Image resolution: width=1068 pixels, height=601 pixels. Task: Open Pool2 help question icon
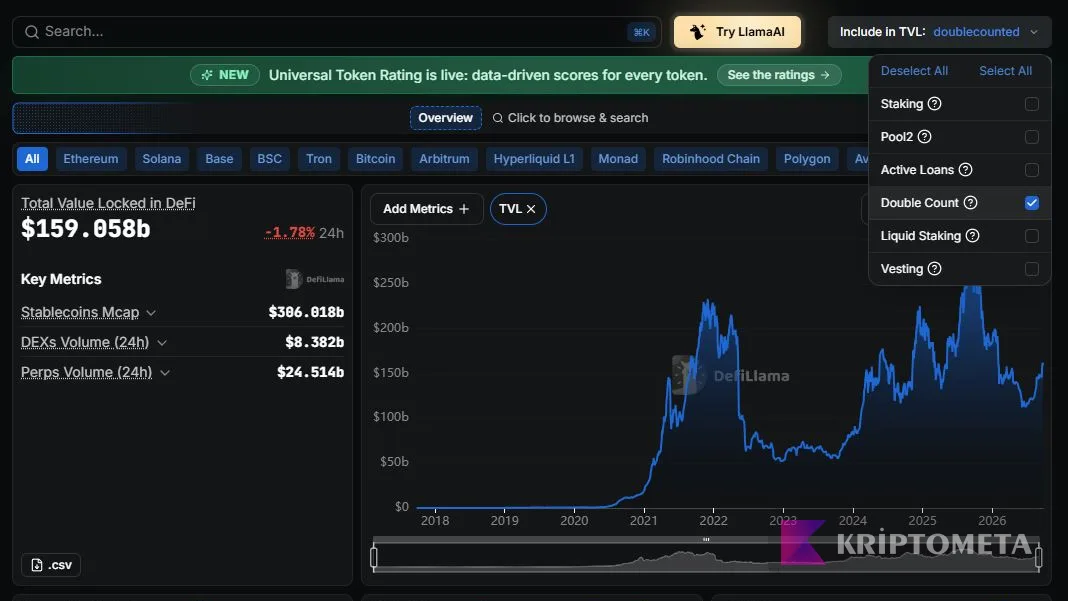click(x=924, y=137)
